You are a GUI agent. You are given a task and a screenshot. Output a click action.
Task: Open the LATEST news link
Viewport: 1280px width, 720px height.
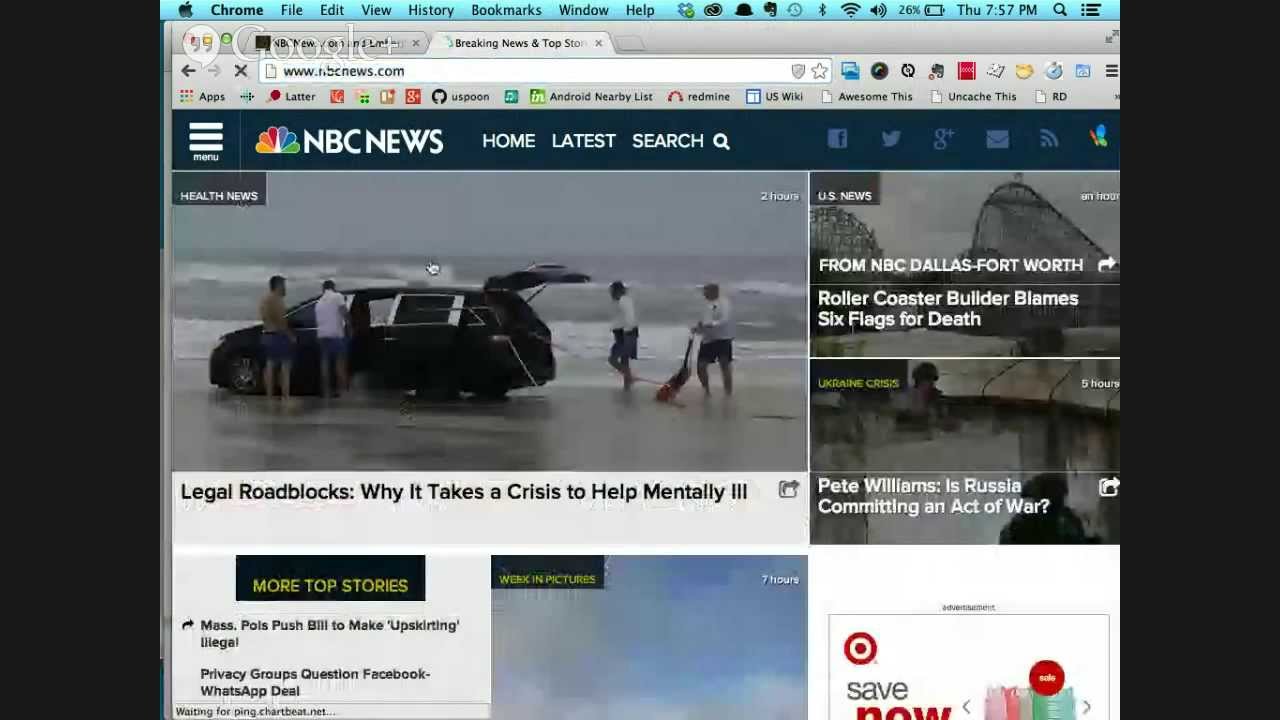[x=583, y=141]
